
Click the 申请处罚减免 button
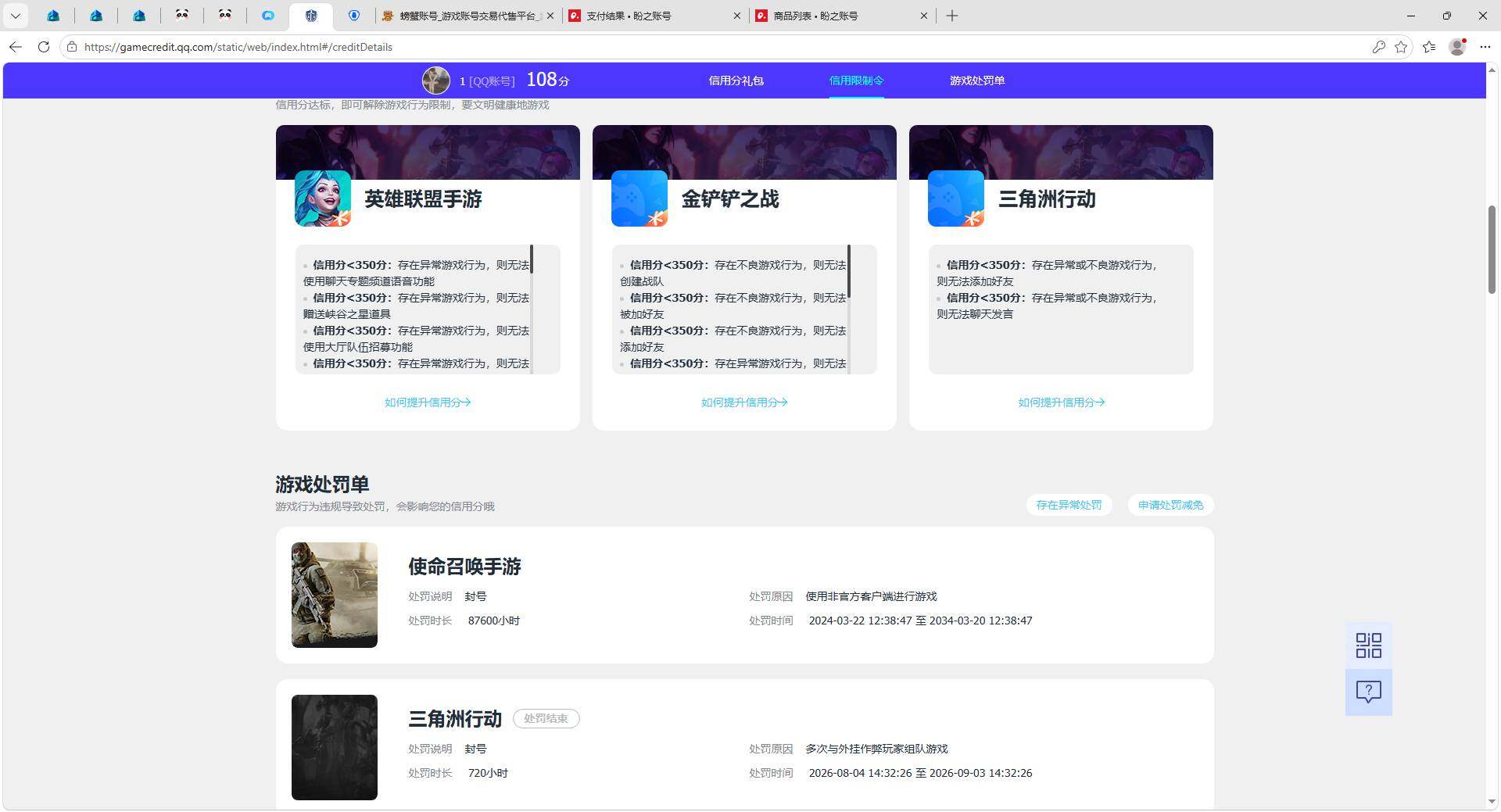click(1170, 505)
